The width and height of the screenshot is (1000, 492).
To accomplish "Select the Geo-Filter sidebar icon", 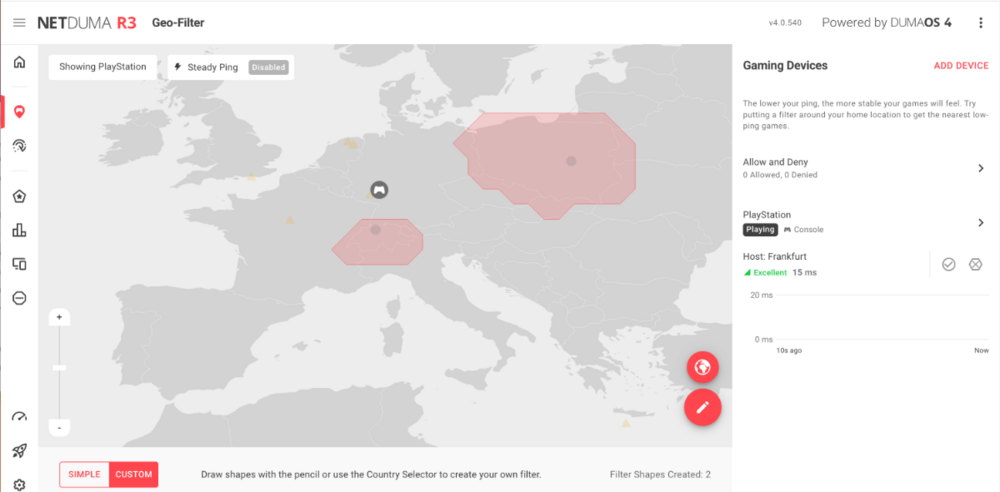I will pyautogui.click(x=19, y=112).
